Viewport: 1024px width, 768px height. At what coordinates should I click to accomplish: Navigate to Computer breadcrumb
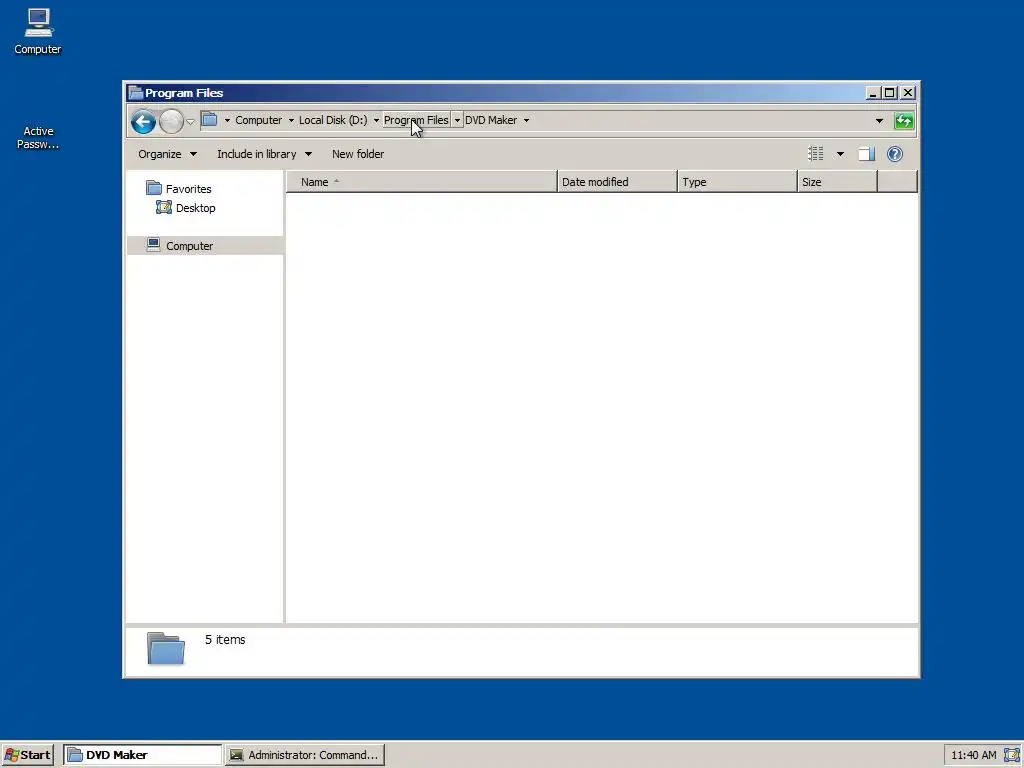click(259, 120)
